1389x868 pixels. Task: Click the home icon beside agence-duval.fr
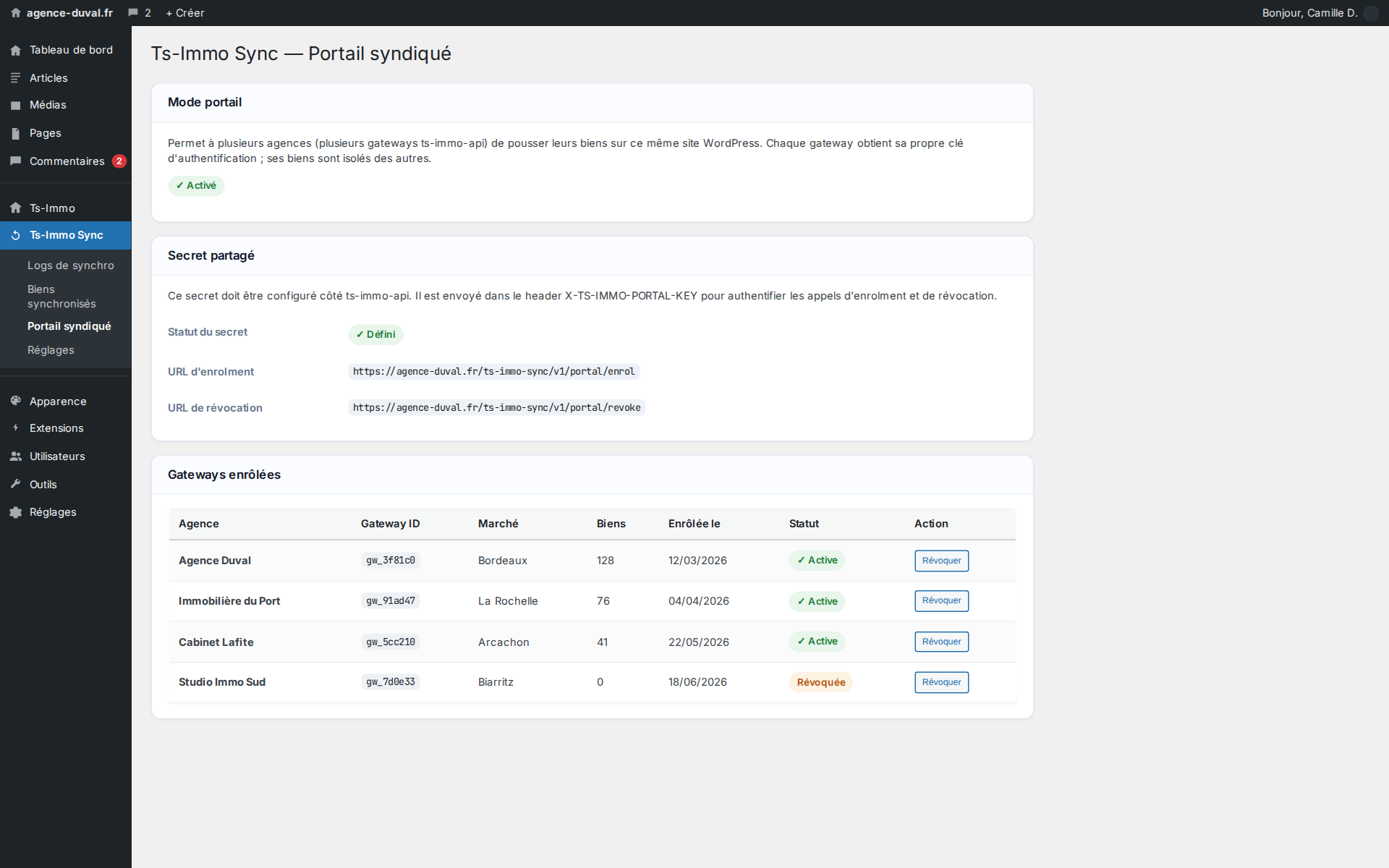[16, 13]
